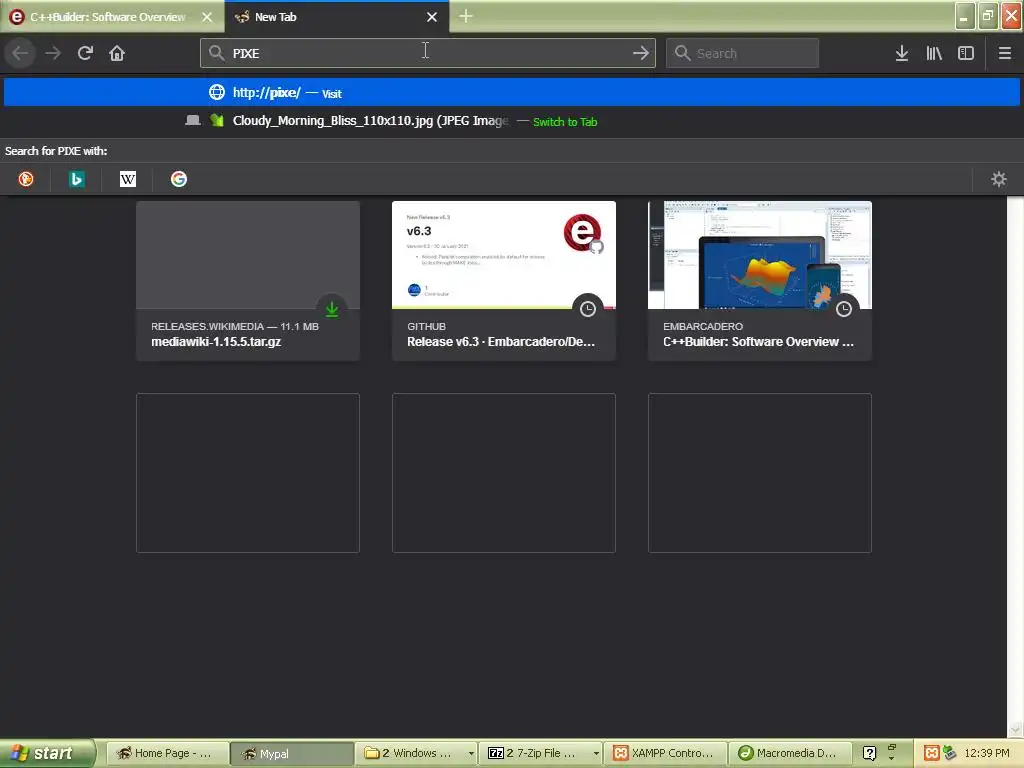This screenshot has height=768, width=1024.
Task: Click the Search for PIXE with: label
Action: (x=56, y=151)
